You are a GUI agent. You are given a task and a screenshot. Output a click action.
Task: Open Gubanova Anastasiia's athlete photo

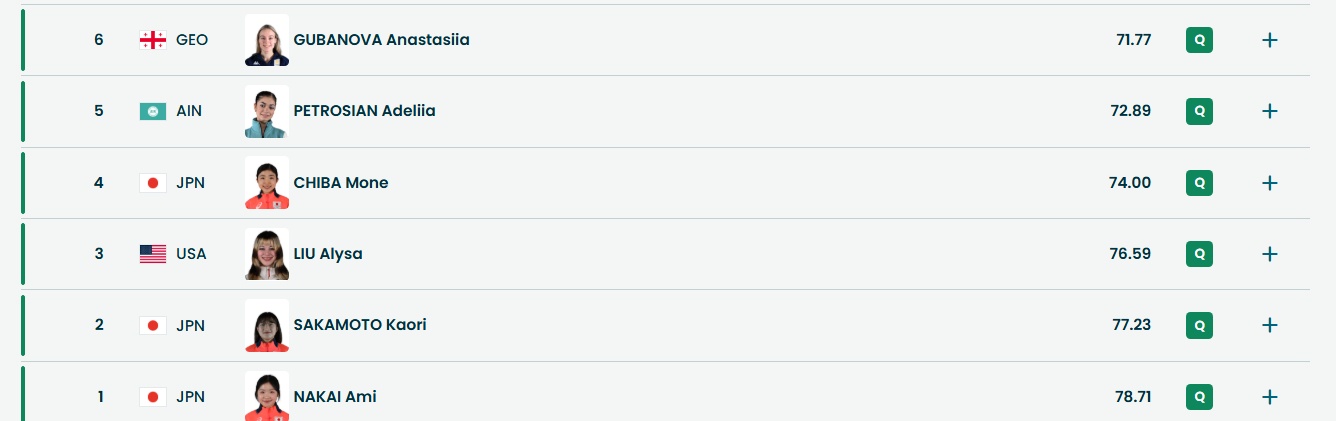(x=267, y=40)
